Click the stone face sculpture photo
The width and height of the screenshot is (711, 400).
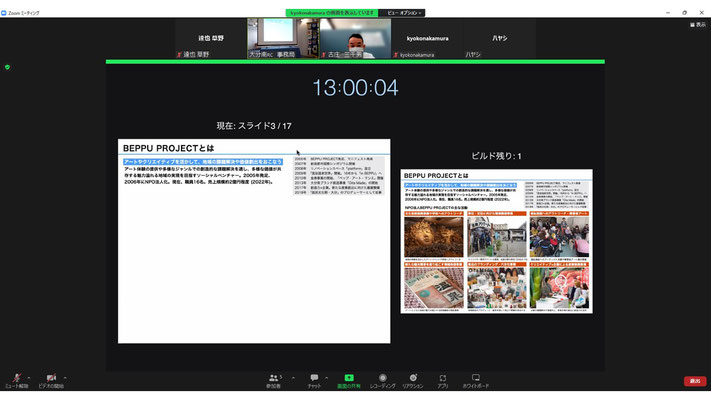(x=434, y=237)
